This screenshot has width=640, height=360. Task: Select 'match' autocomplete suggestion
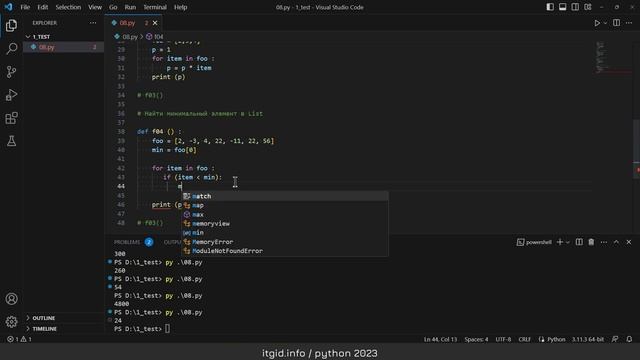click(285, 196)
